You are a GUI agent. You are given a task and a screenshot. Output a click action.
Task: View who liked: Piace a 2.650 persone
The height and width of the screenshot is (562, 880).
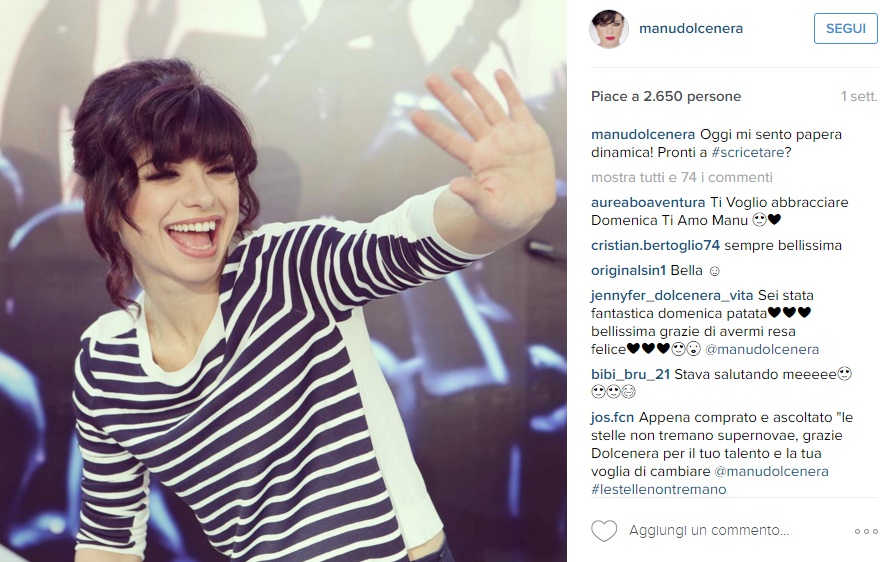tap(666, 97)
